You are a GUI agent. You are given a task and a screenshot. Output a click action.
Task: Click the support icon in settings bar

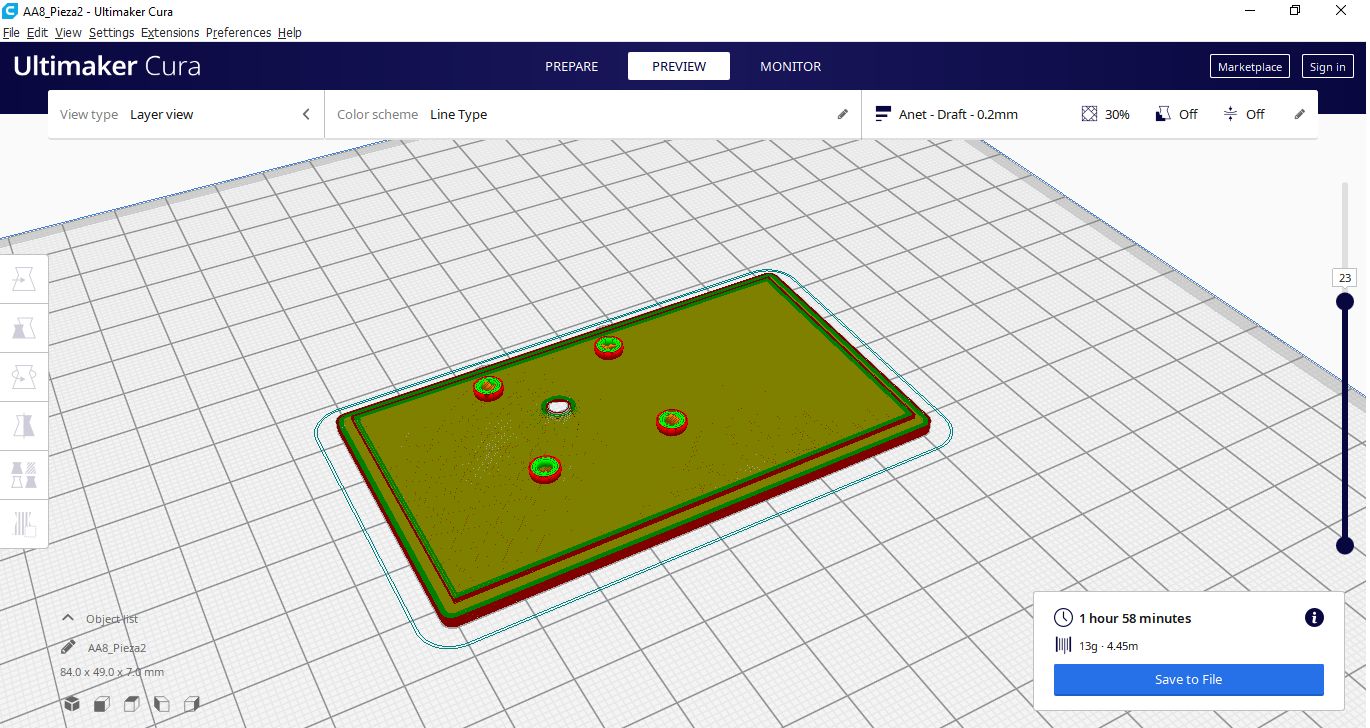point(1163,114)
